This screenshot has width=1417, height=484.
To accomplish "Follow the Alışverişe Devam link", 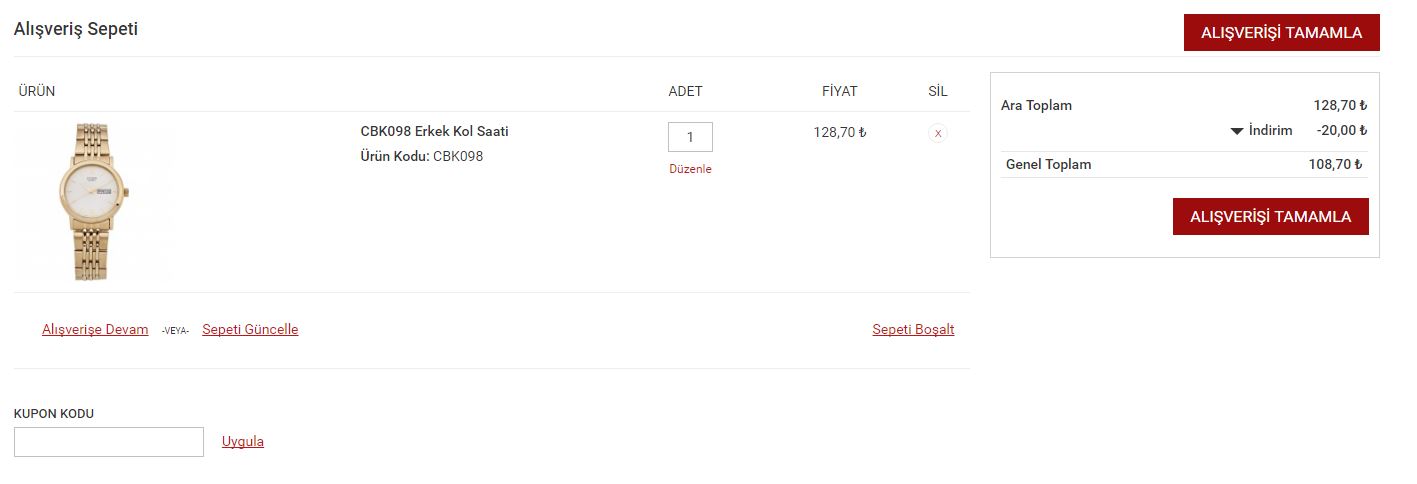I will tap(95, 329).
